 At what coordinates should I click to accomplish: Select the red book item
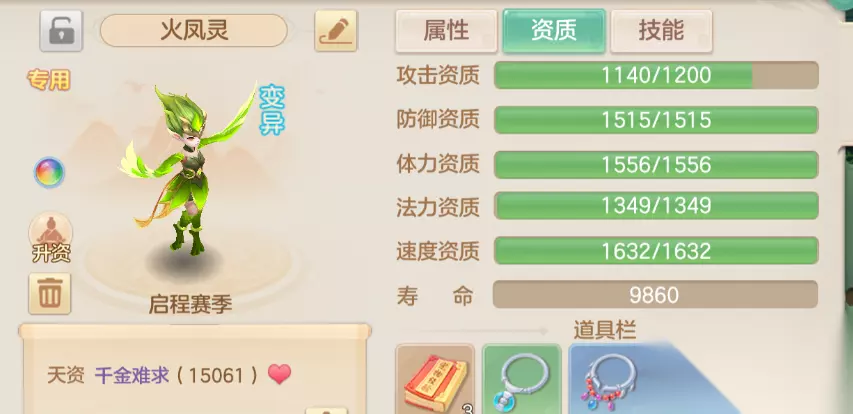[x=435, y=379]
